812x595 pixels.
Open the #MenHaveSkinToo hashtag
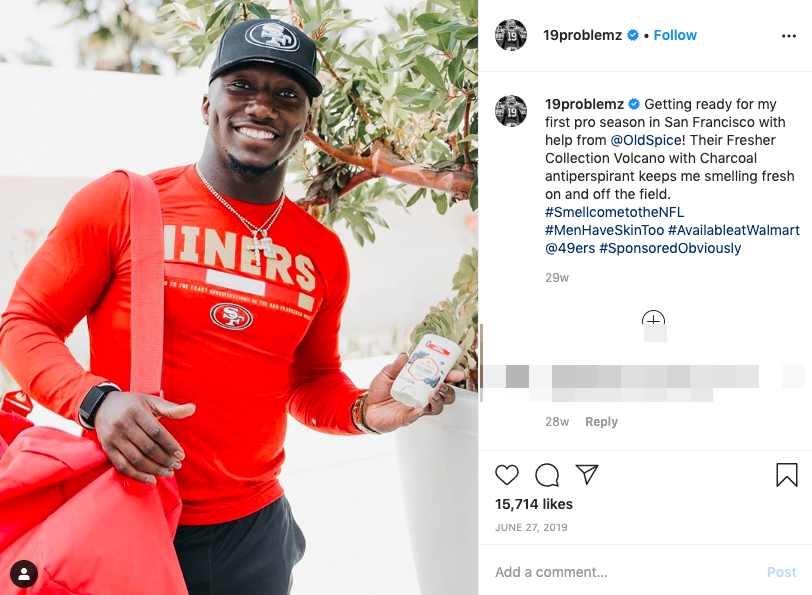(x=604, y=230)
